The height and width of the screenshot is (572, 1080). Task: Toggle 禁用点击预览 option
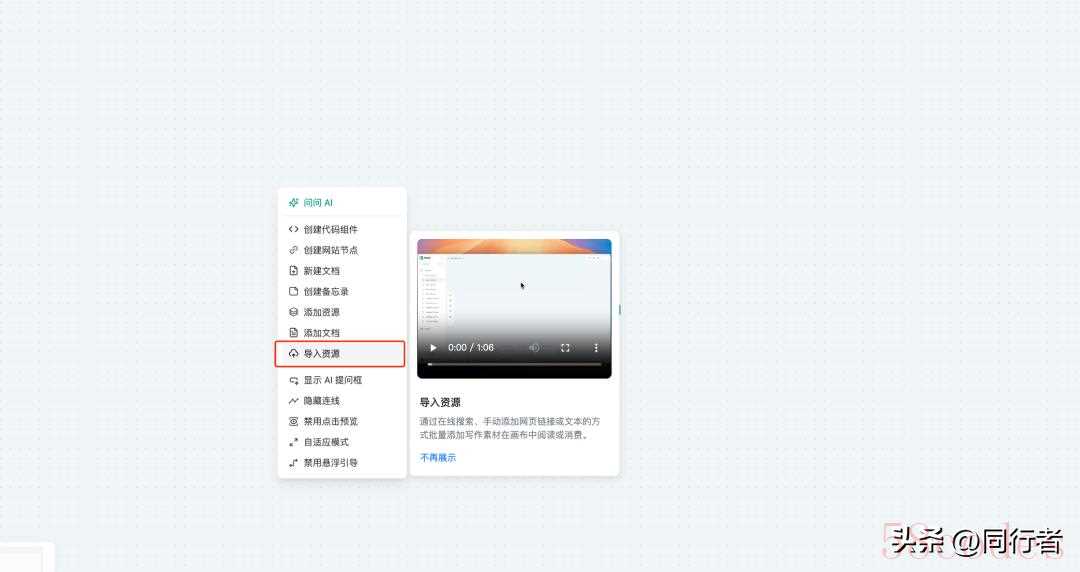tap(342, 421)
